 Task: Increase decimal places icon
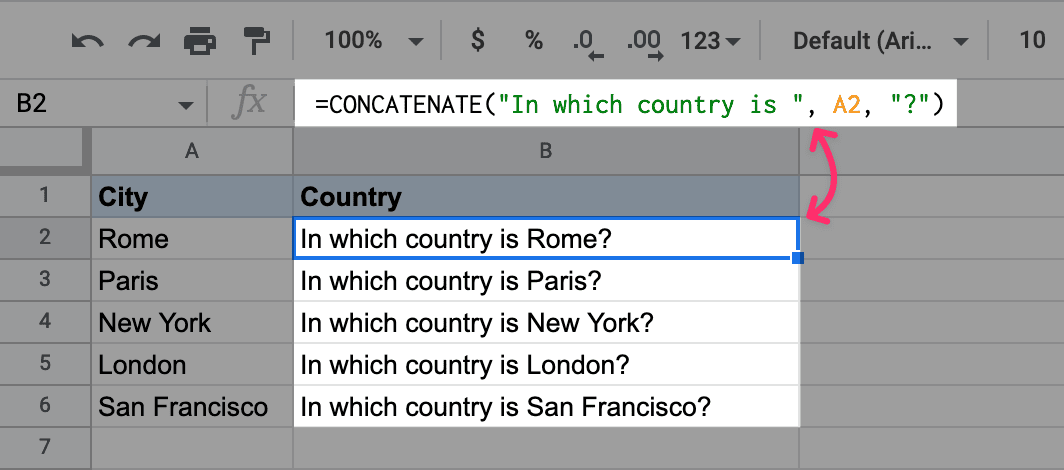pyautogui.click(x=645, y=44)
